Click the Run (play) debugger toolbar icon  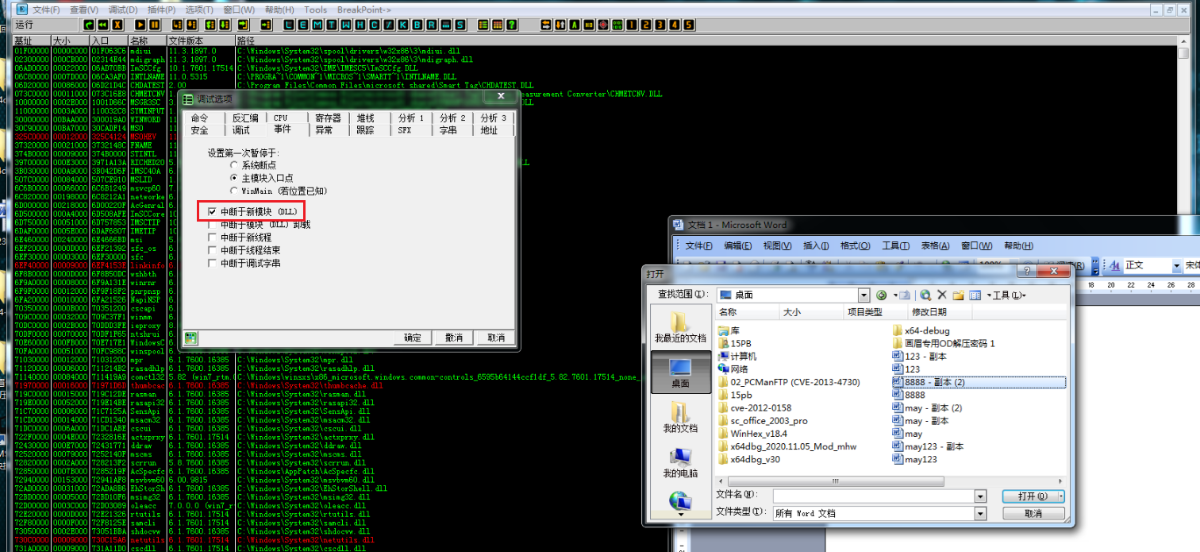141,24
